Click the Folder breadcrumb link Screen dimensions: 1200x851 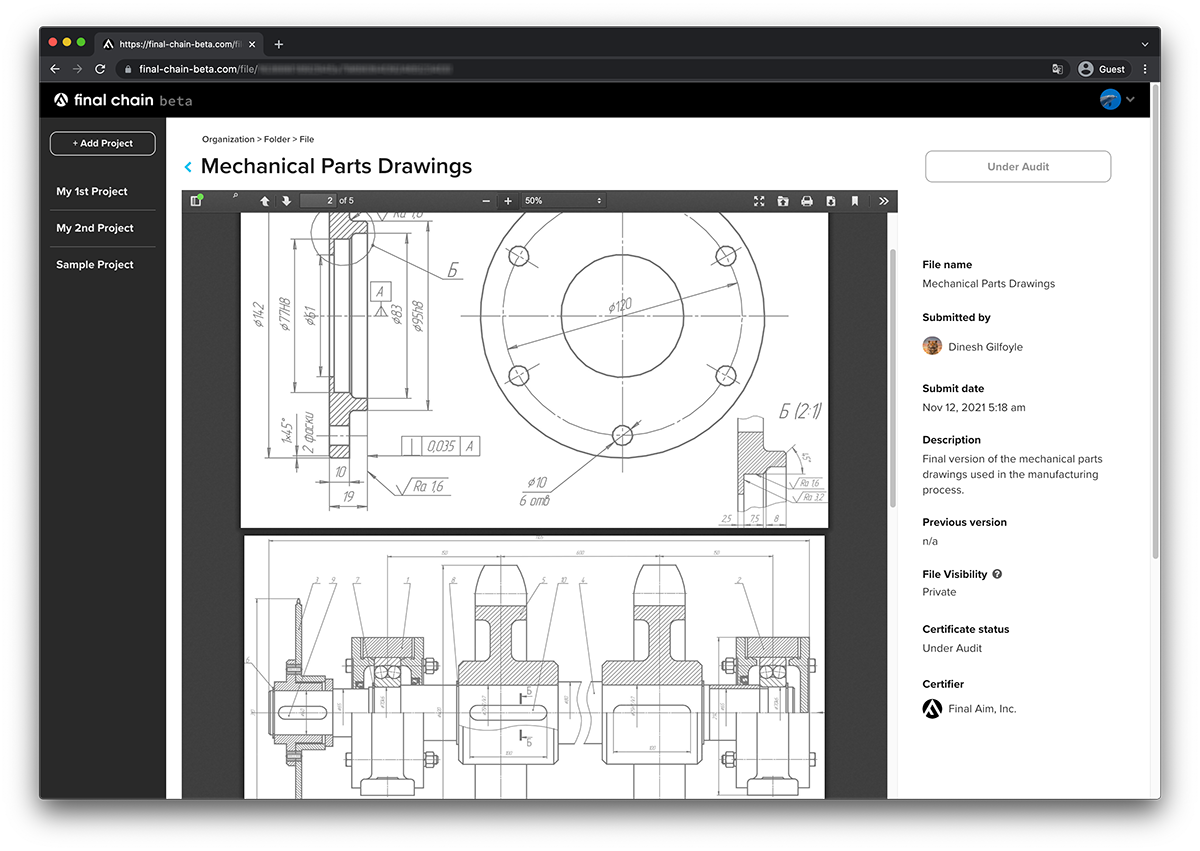(x=277, y=140)
